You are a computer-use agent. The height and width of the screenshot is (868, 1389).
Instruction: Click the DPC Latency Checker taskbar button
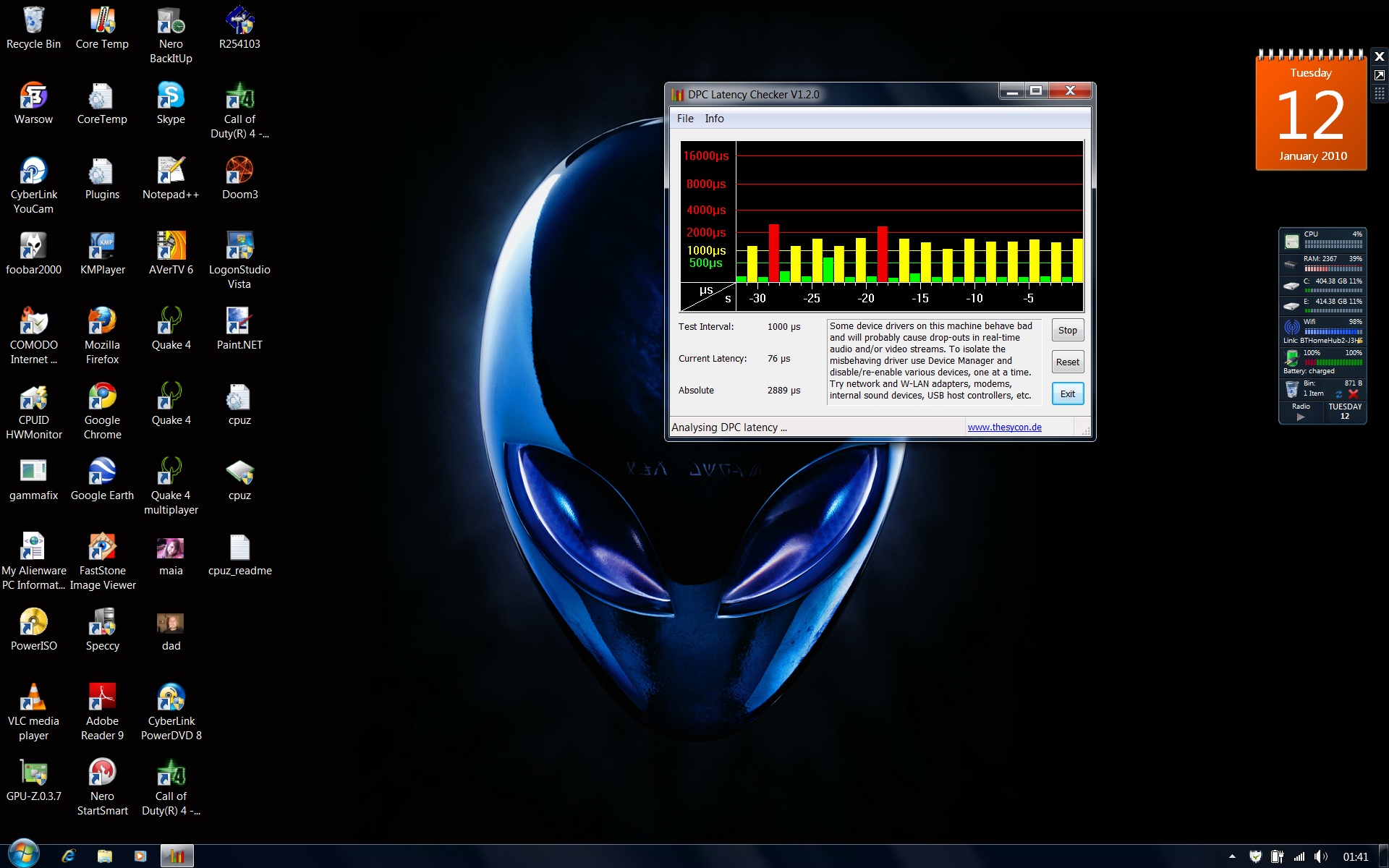click(x=177, y=856)
